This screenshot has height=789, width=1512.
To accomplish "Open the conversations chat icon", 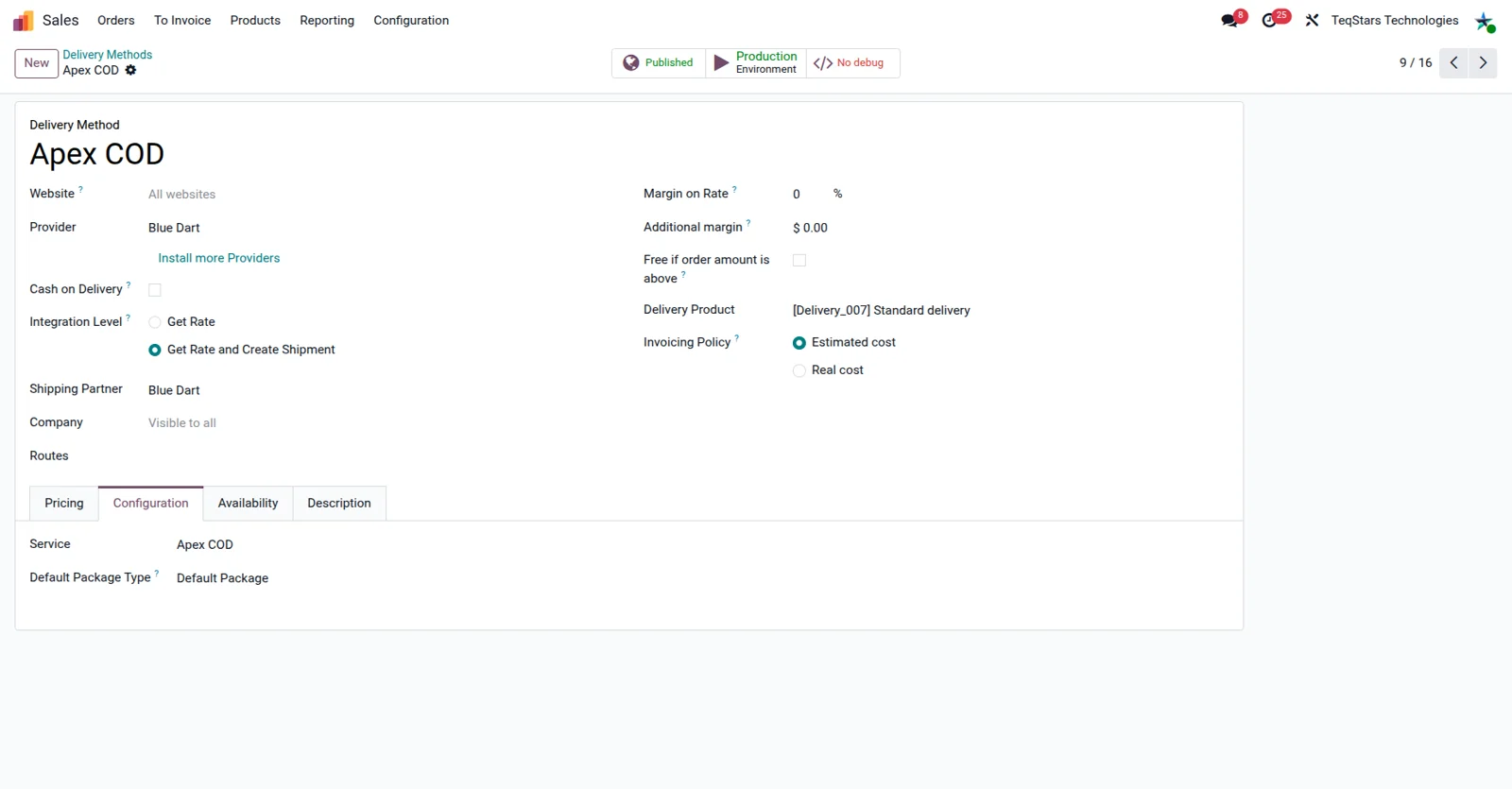I will (x=1229, y=20).
